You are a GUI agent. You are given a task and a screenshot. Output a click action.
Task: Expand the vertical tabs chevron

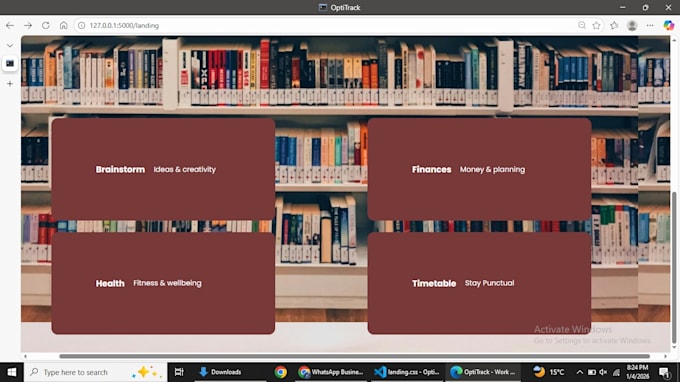point(10,46)
